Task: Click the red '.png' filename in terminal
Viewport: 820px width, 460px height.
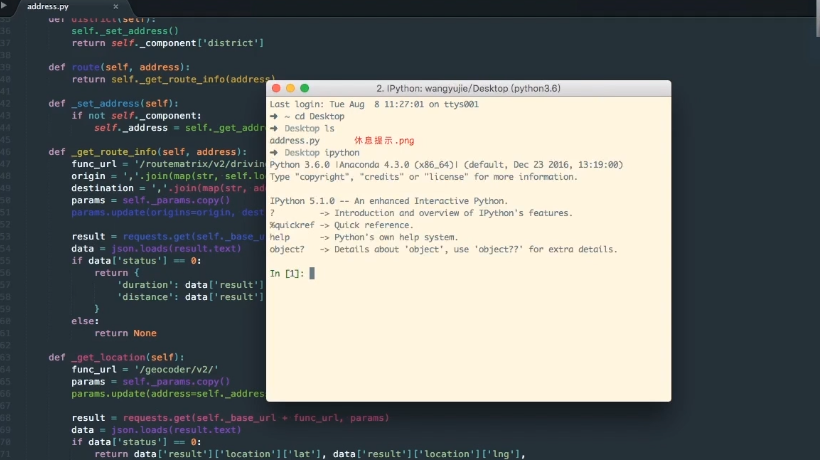Action: tap(384, 141)
